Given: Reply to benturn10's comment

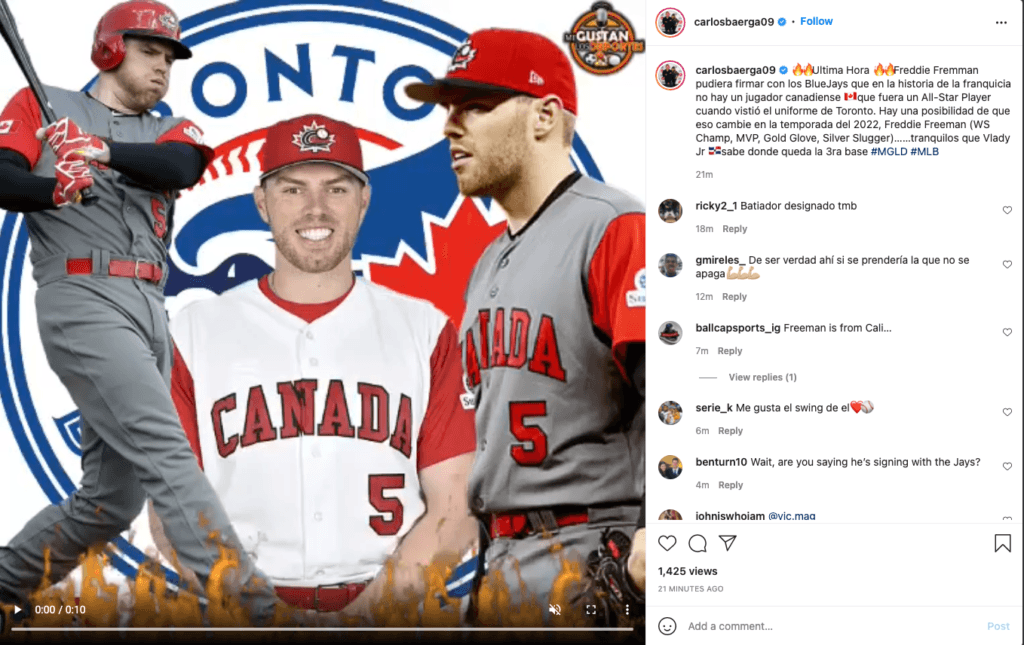Looking at the screenshot, I should pos(730,485).
